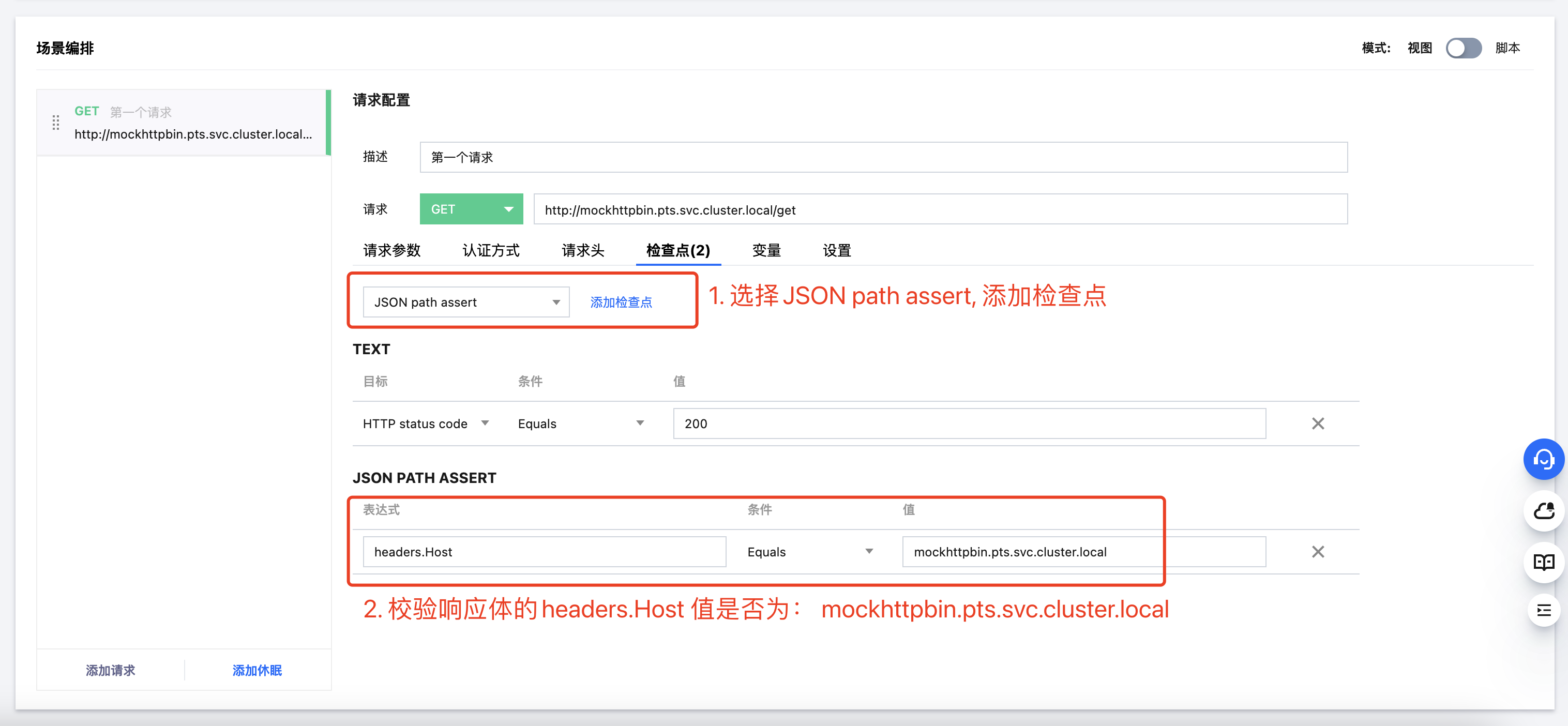Image resolution: width=1568 pixels, height=726 pixels.
Task: Open the 变量 tab
Action: pos(766,250)
